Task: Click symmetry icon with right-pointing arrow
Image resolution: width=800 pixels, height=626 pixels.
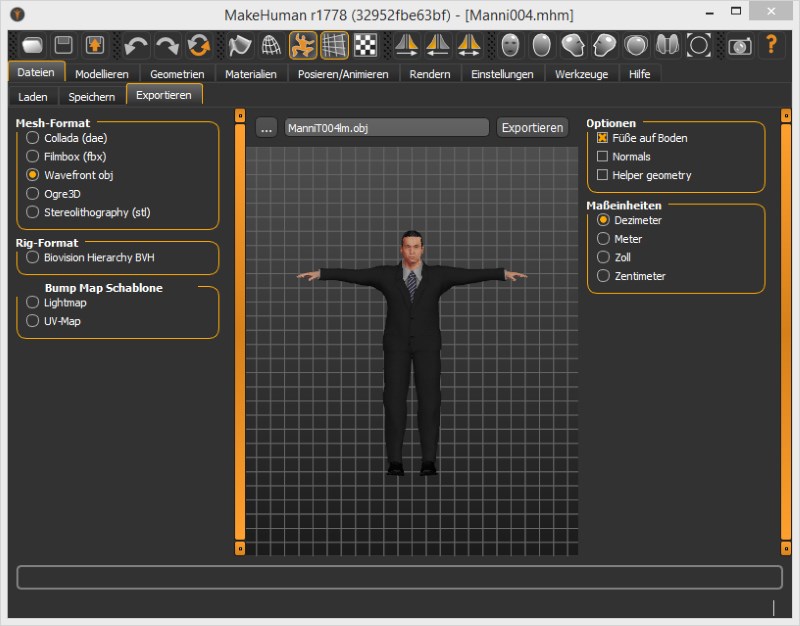Action: pos(407,45)
